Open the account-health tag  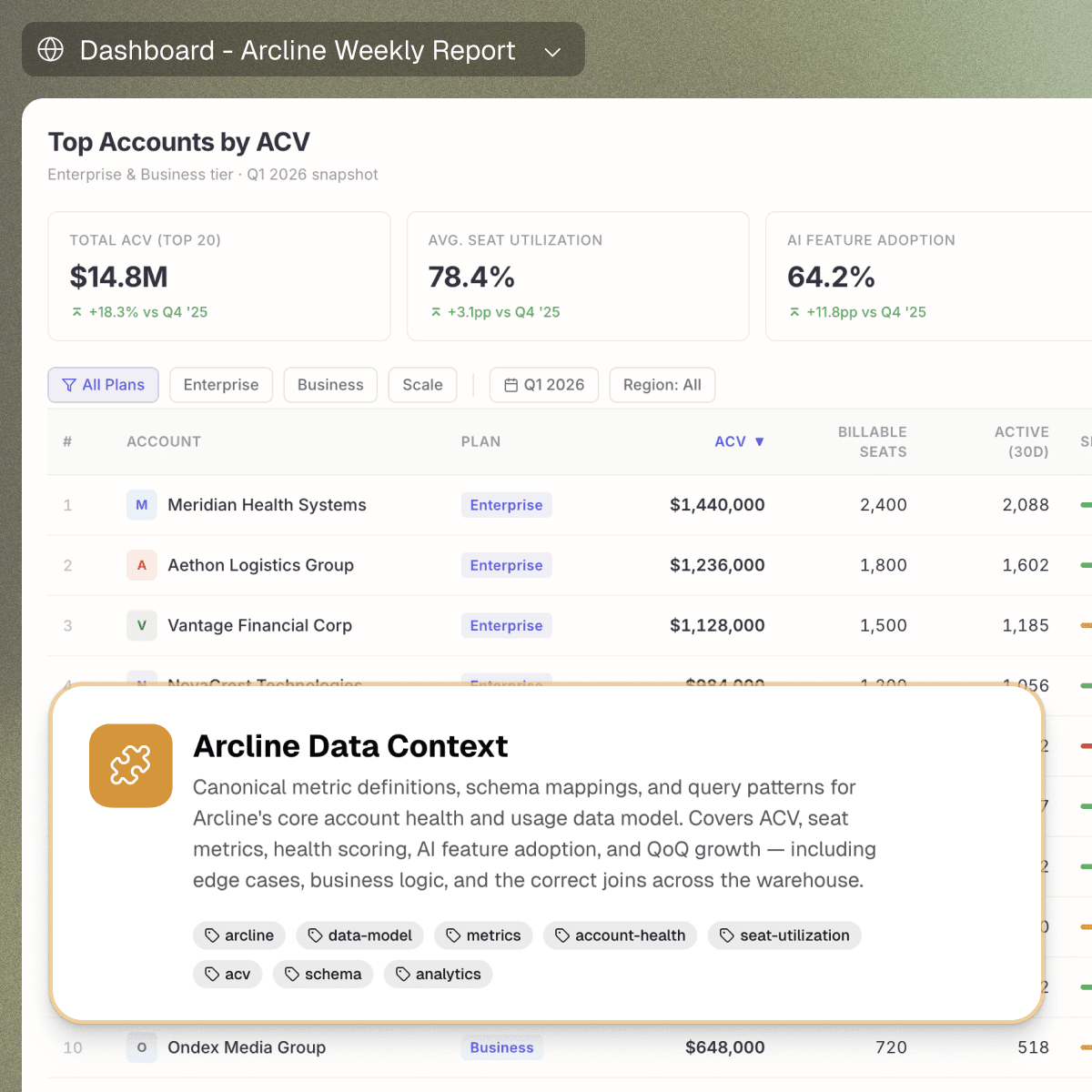620,935
